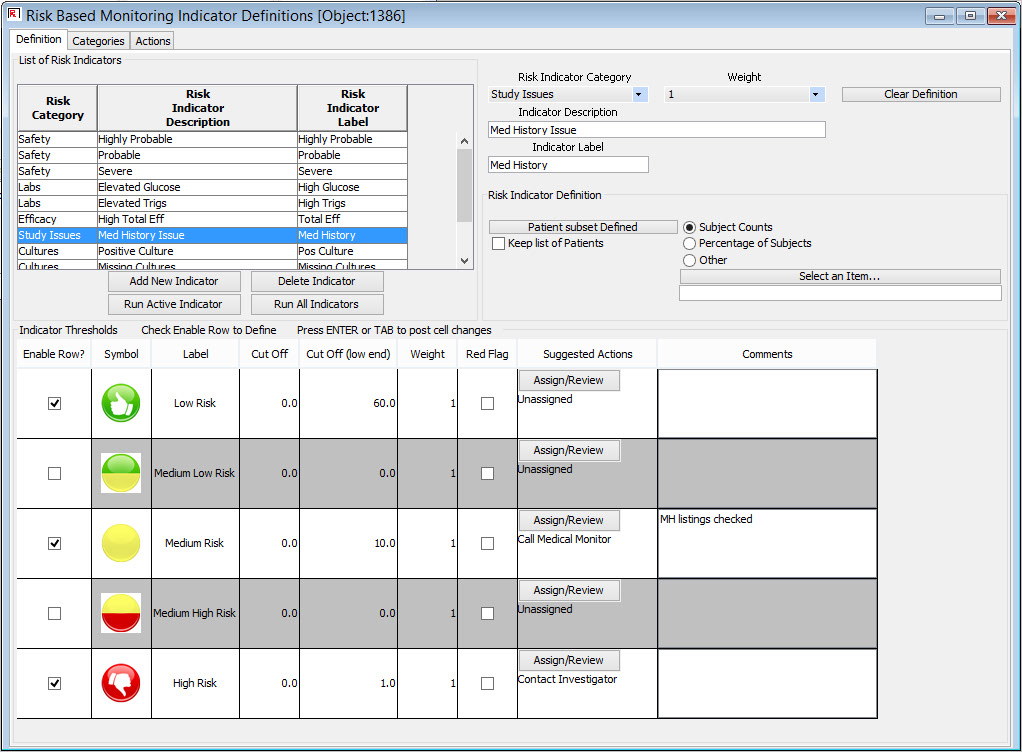Select the High Total Eff indicator row
Image resolution: width=1022 pixels, height=752 pixels.
212,219
